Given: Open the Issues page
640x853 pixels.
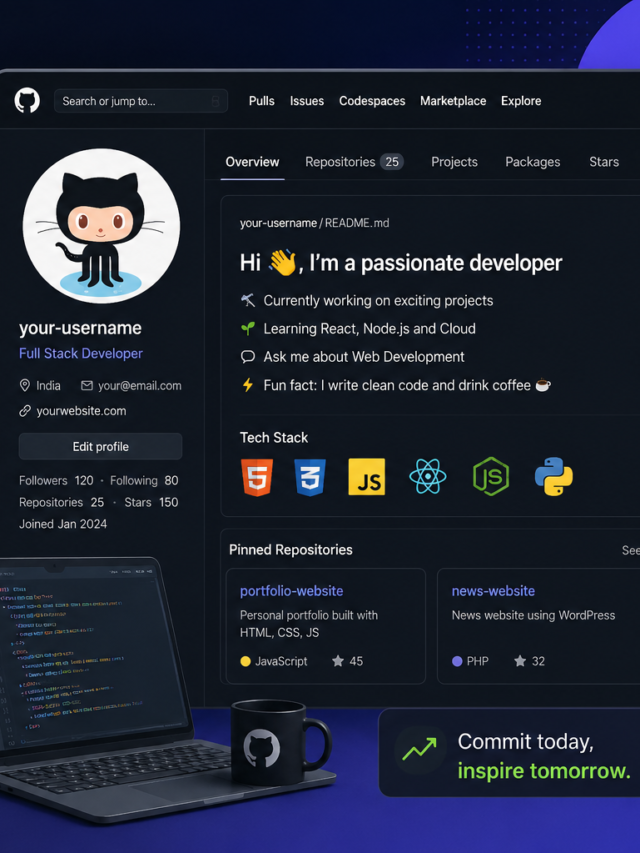Looking at the screenshot, I should pyautogui.click(x=307, y=101).
